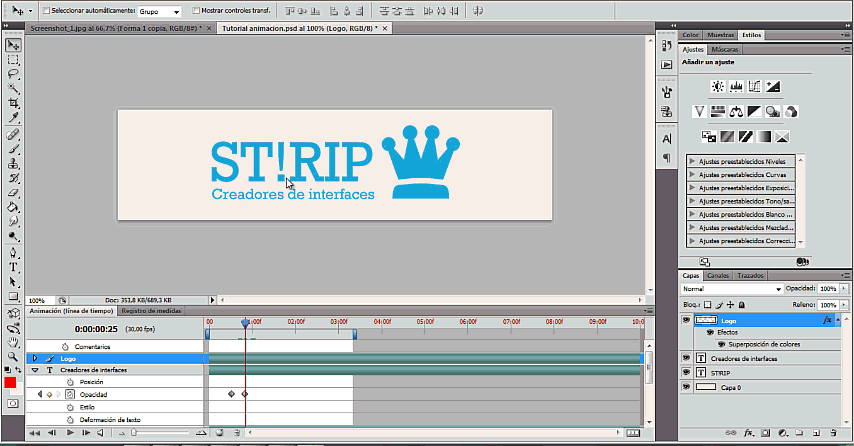Hide Superposición de colores effect
Viewport: 854px width, 446px height.
[x=722, y=344]
